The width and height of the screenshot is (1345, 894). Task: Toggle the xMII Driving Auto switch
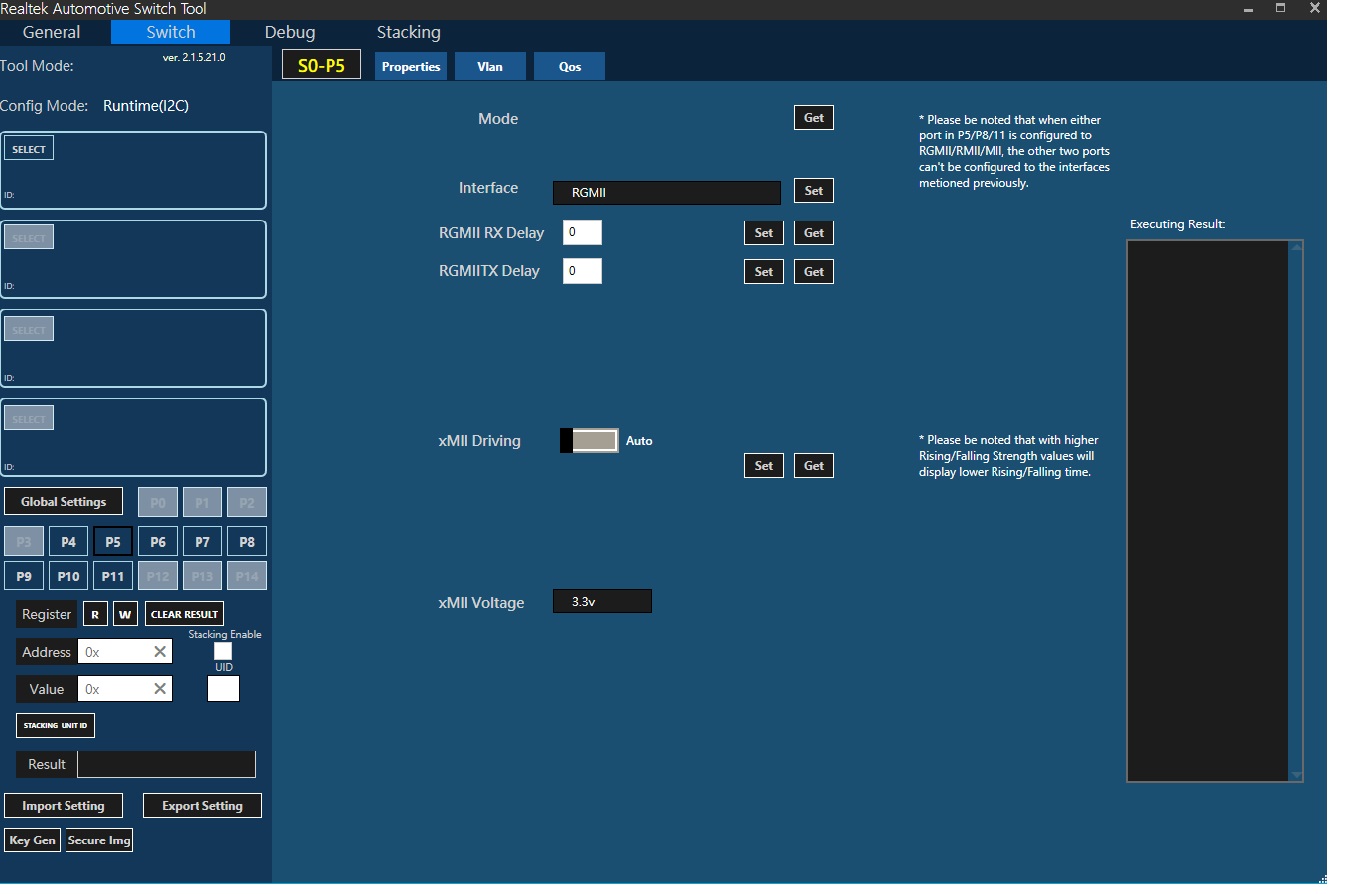tap(589, 440)
